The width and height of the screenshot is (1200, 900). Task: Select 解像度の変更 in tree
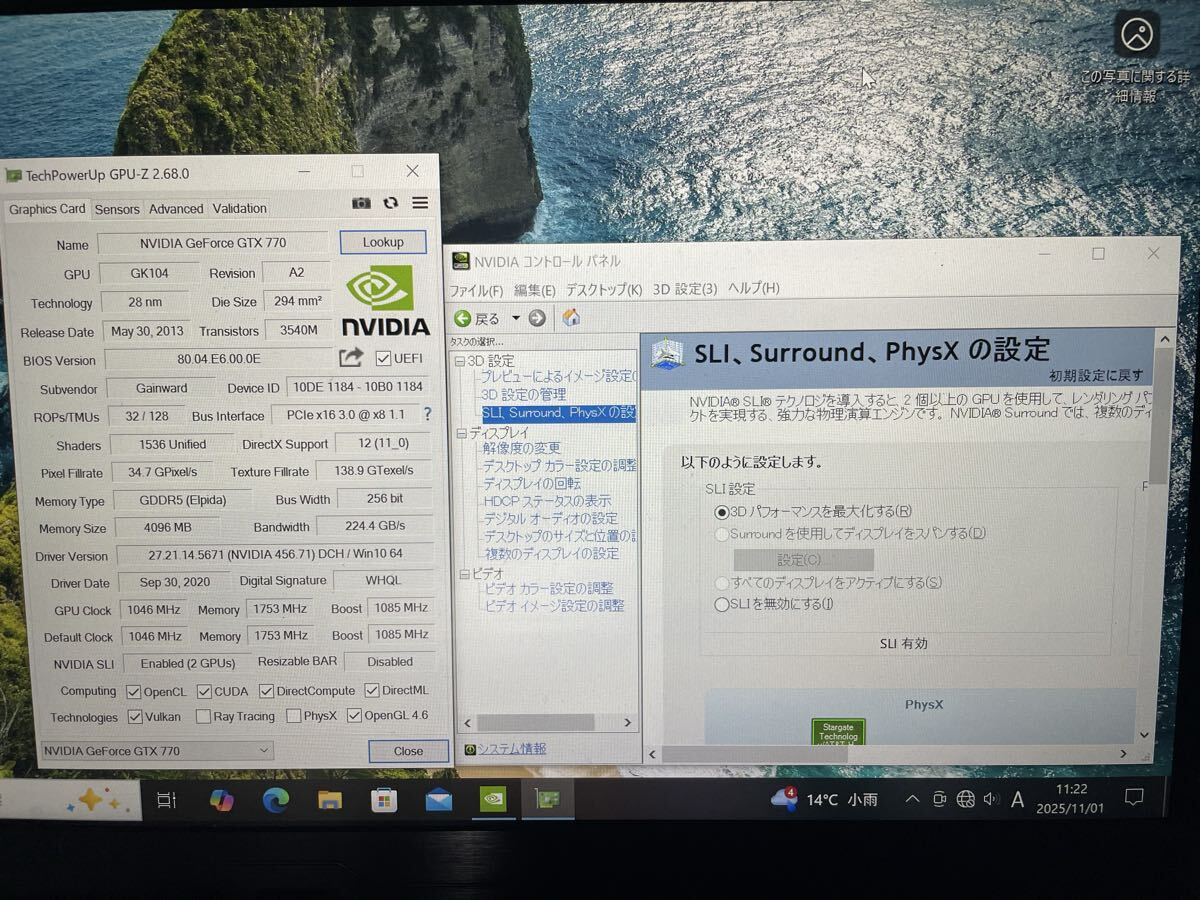tap(522, 448)
